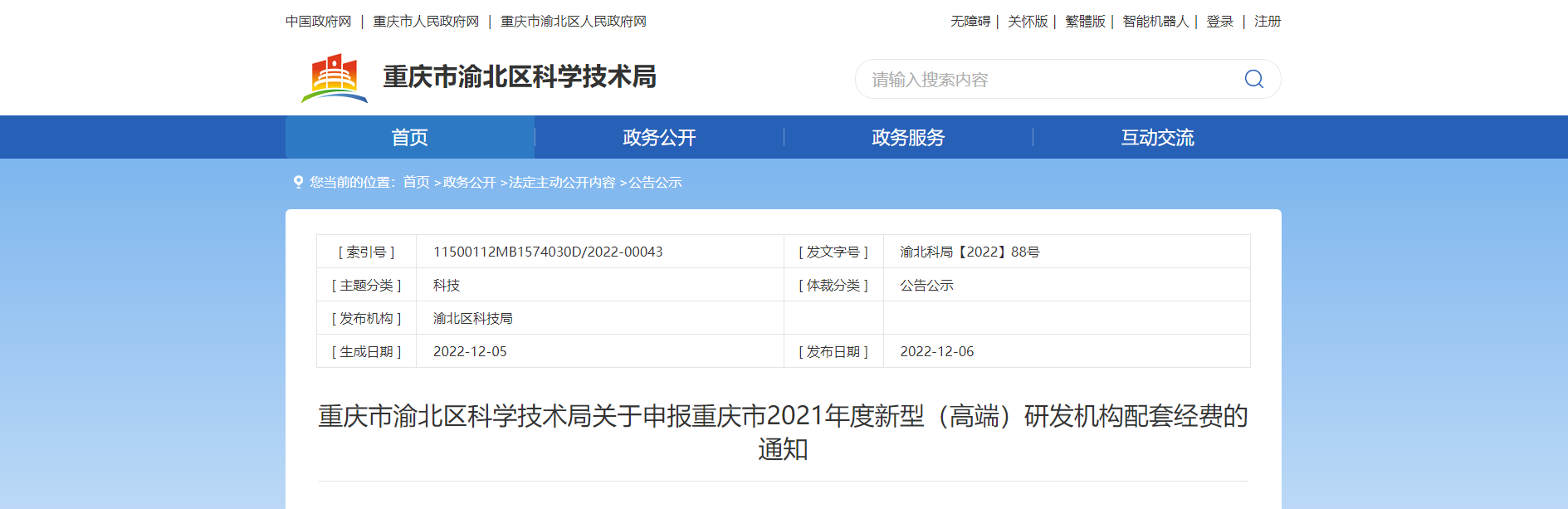Click the 注册 register link
The width and height of the screenshot is (1568, 509).
coord(1268,22)
